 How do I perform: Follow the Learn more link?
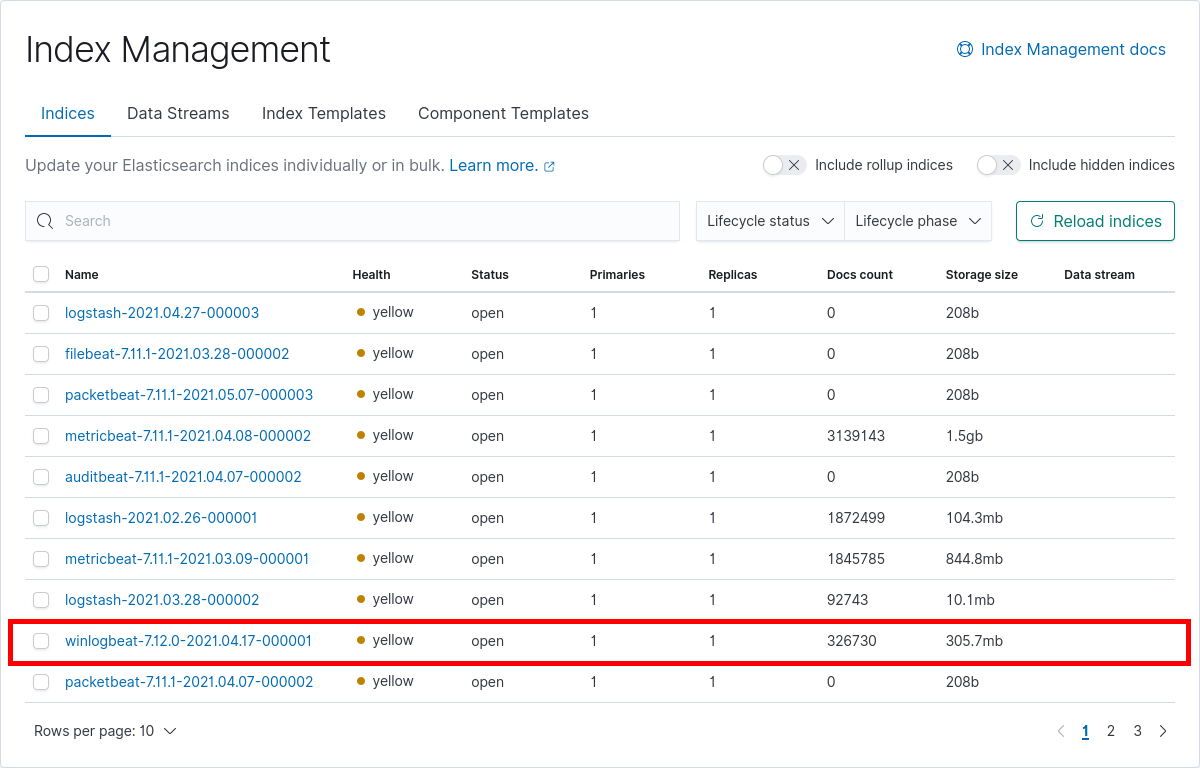tap(494, 165)
